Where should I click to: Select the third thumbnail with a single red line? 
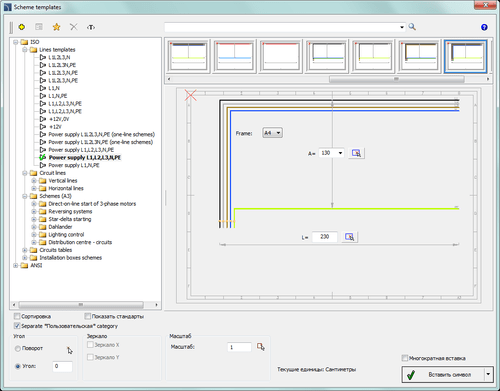281,56
